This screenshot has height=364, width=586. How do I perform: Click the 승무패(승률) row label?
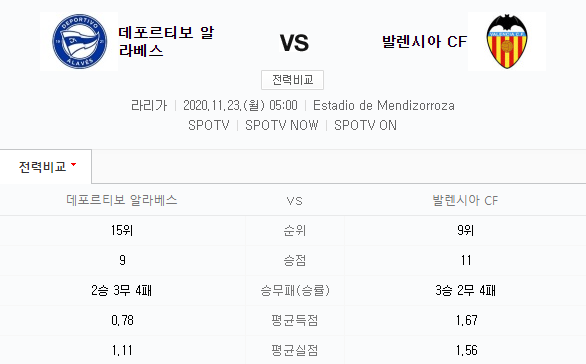[x=294, y=290]
